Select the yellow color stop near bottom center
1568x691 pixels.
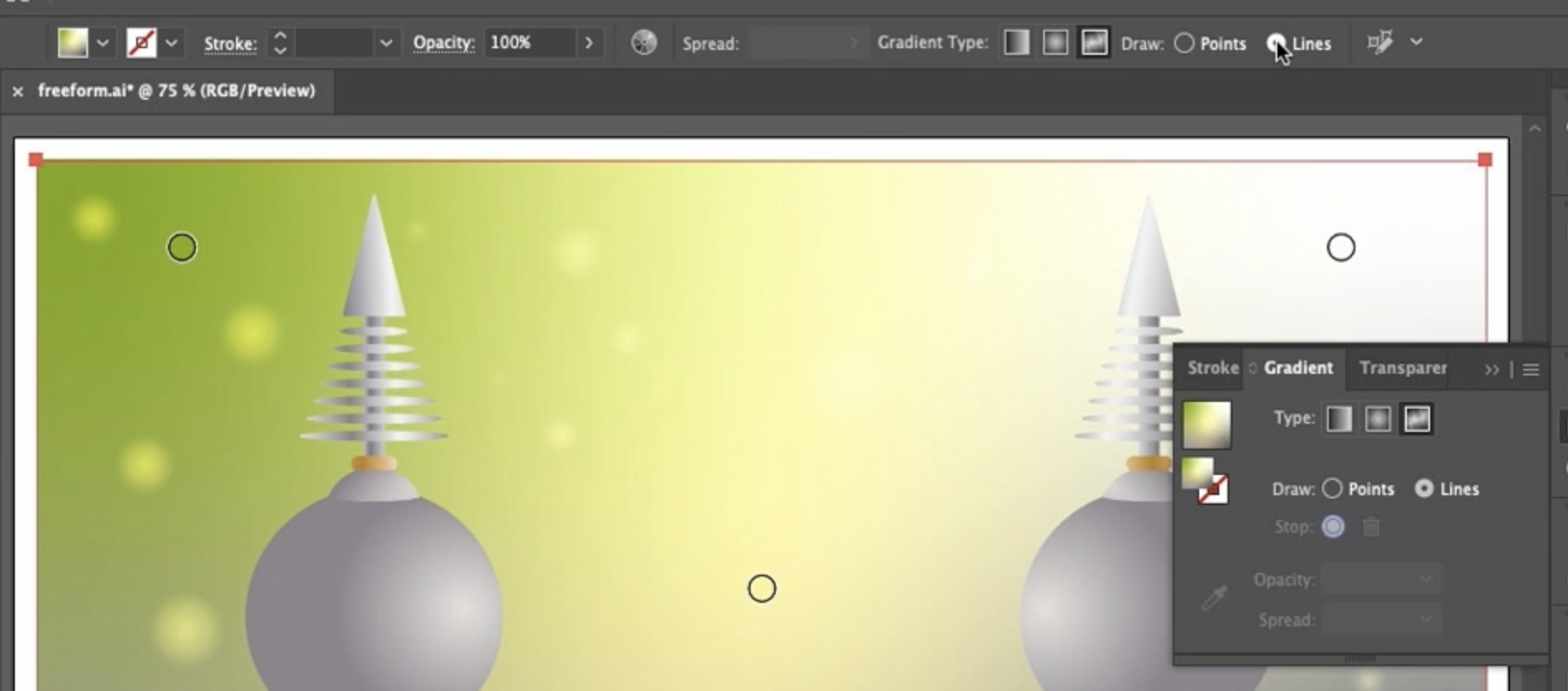(762, 589)
